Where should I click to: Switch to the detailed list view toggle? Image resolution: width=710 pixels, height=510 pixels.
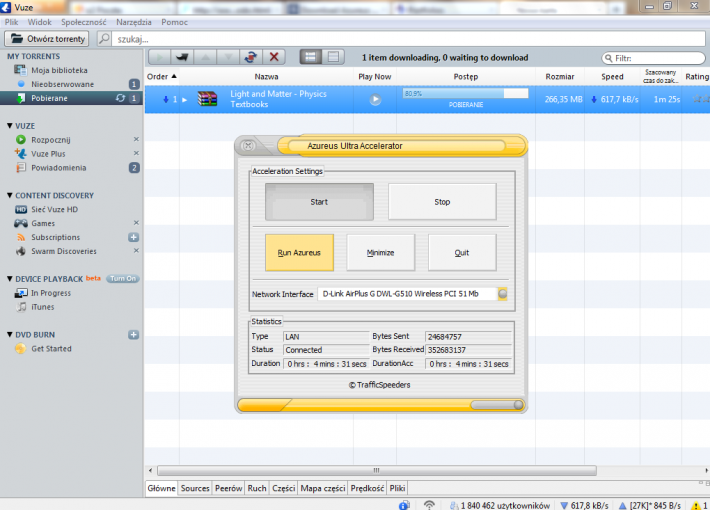click(x=311, y=57)
